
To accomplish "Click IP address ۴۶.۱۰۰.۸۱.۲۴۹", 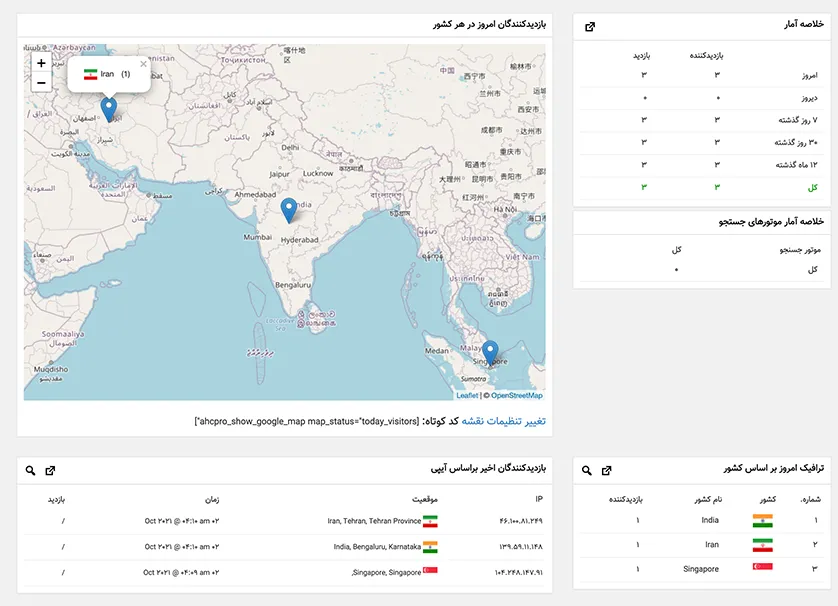I will (521, 521).
